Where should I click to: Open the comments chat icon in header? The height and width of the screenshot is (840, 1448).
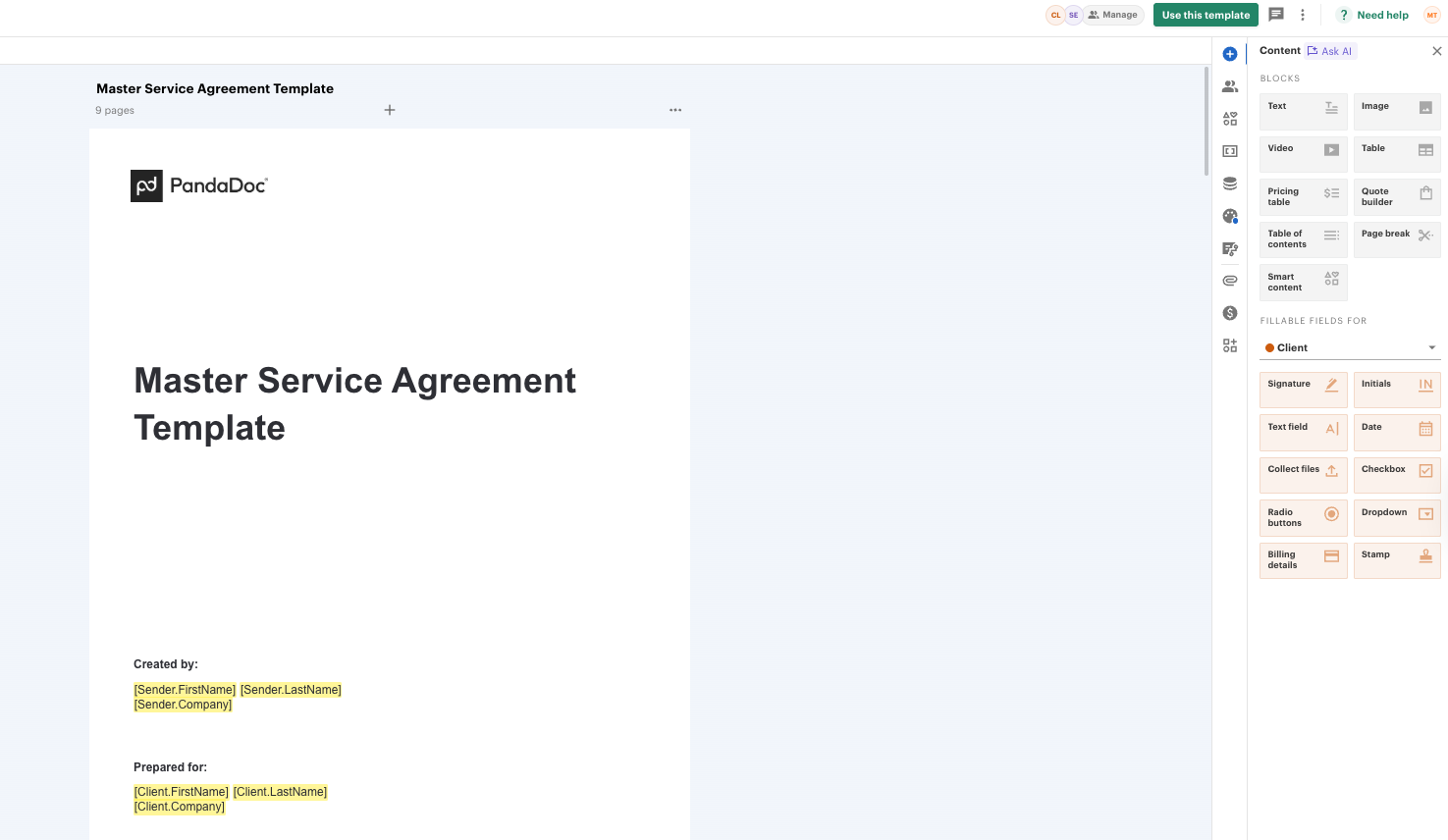(1276, 15)
